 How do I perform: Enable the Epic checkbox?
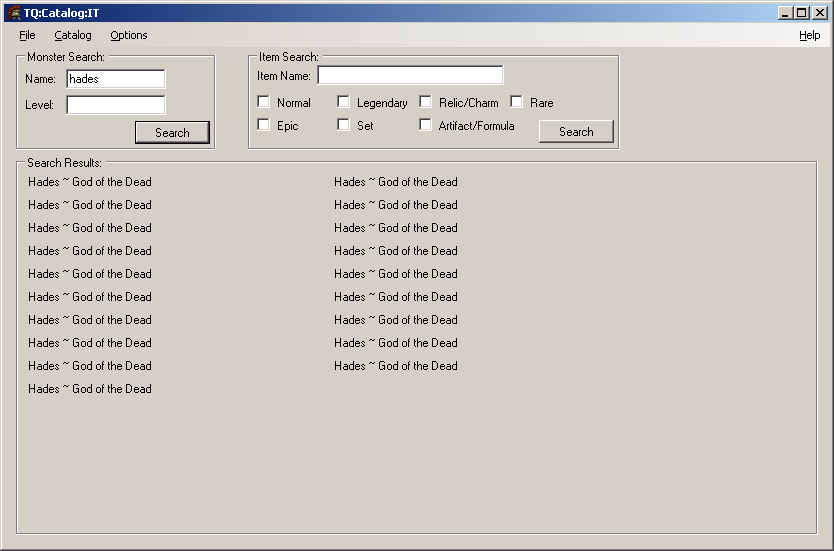click(264, 125)
